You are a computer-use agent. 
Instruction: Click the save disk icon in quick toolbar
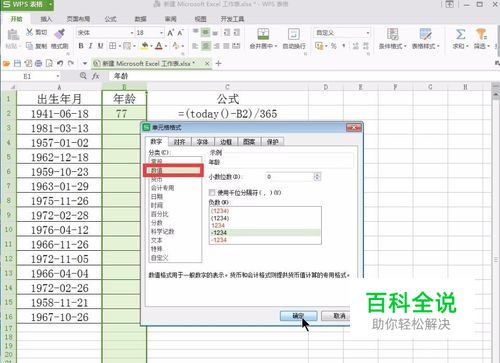click(17, 63)
